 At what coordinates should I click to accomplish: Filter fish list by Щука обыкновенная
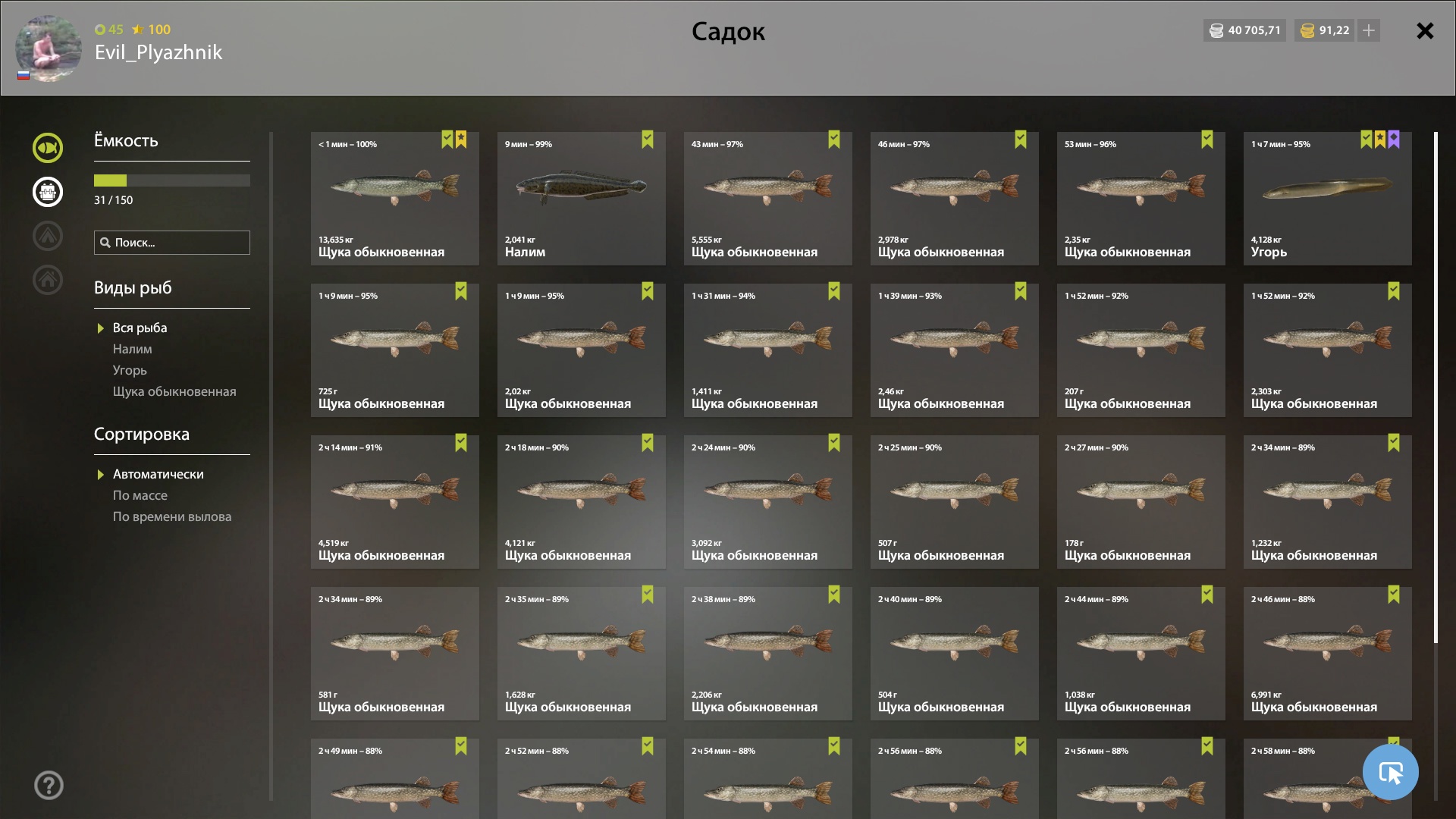pyautogui.click(x=174, y=391)
